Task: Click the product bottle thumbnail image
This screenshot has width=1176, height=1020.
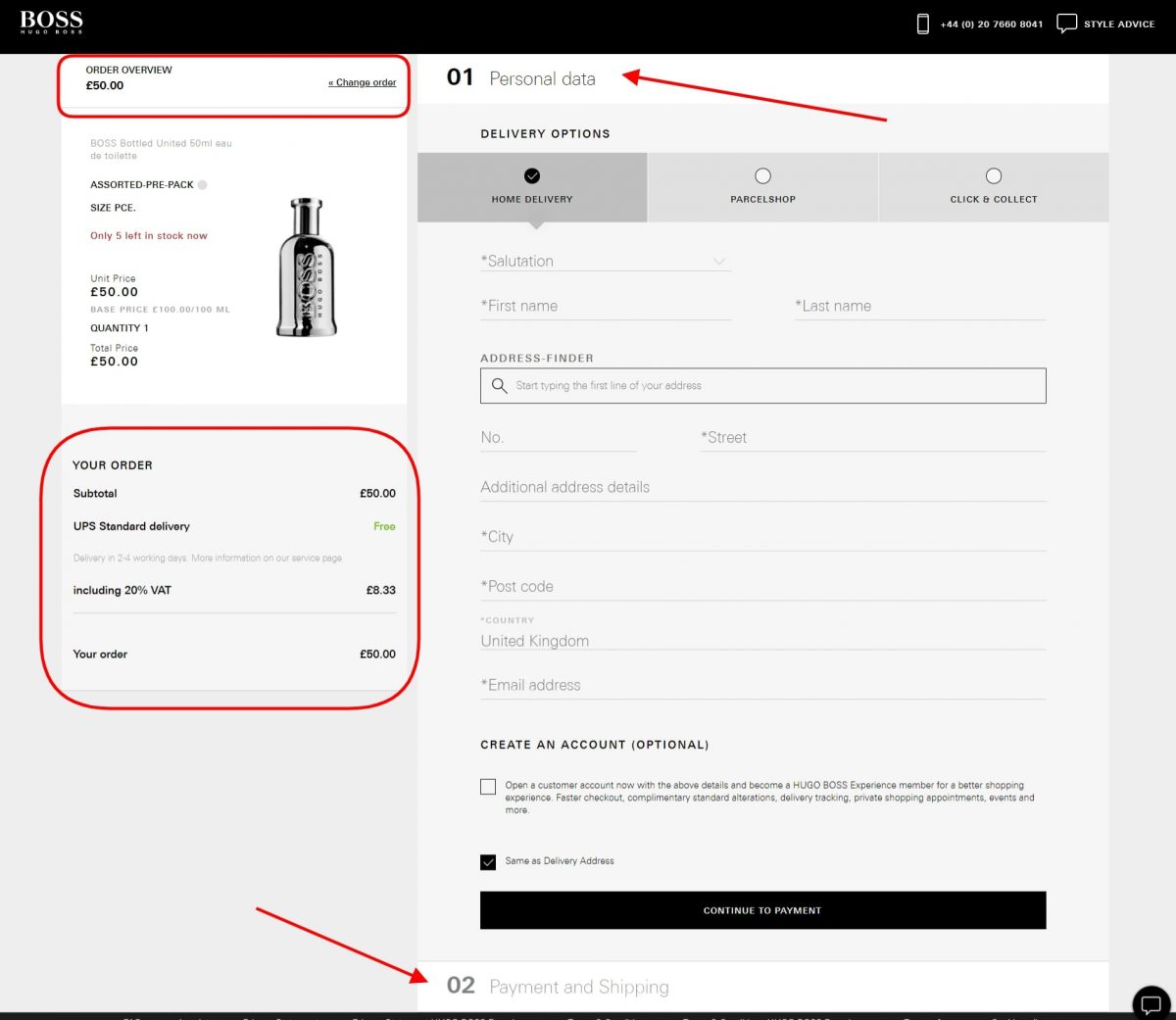Action: click(305, 267)
